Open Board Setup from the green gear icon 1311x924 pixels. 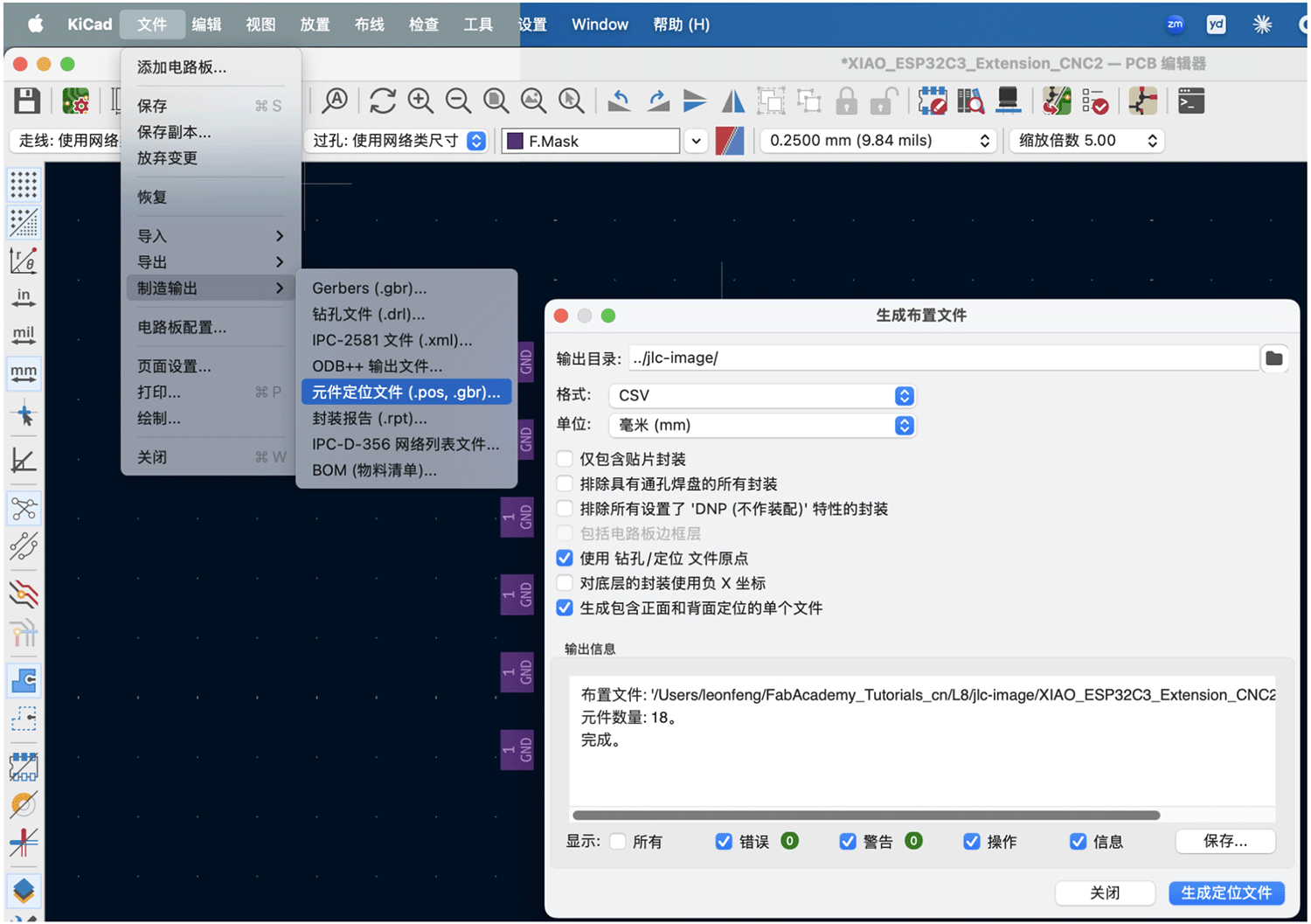(x=76, y=101)
